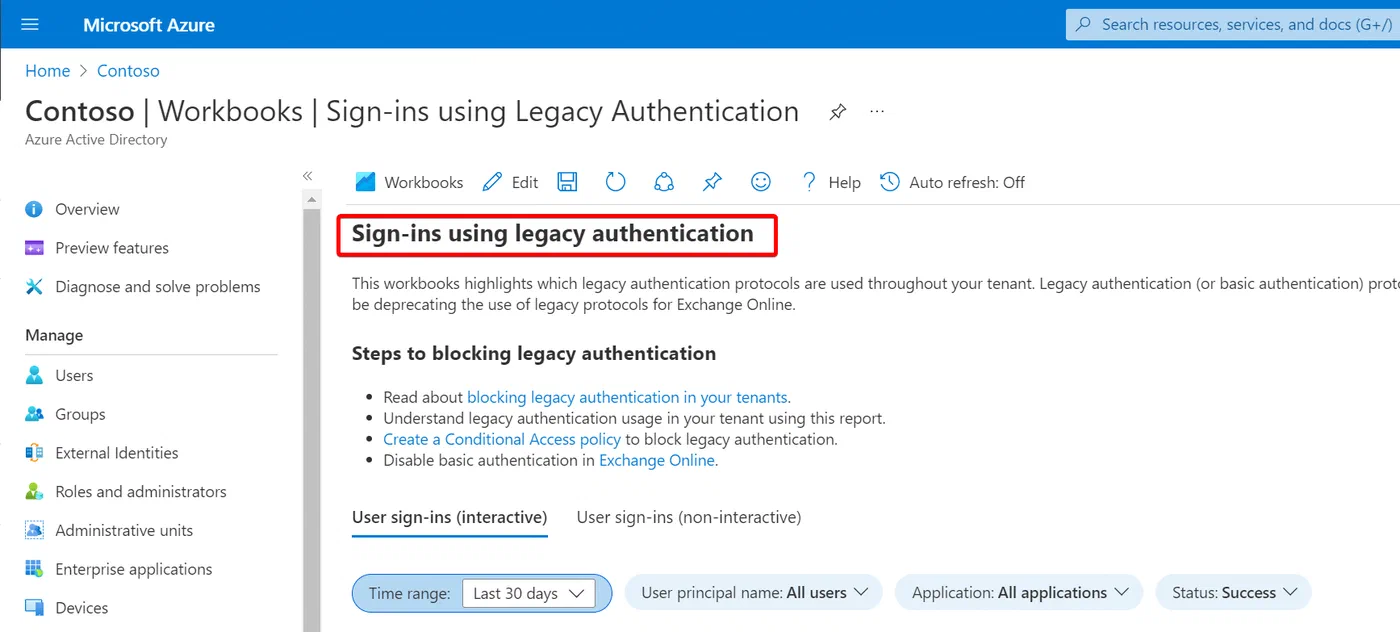Collapse the sidebar with the double chevron
This screenshot has height=632, width=1400.
(308, 176)
